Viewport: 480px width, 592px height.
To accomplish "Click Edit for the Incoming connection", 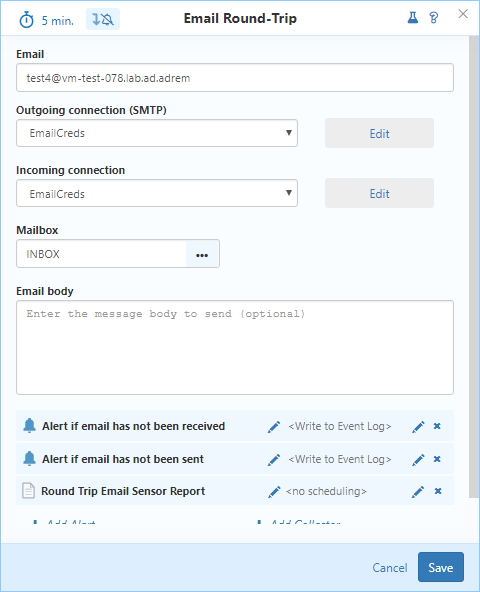I will (379, 193).
